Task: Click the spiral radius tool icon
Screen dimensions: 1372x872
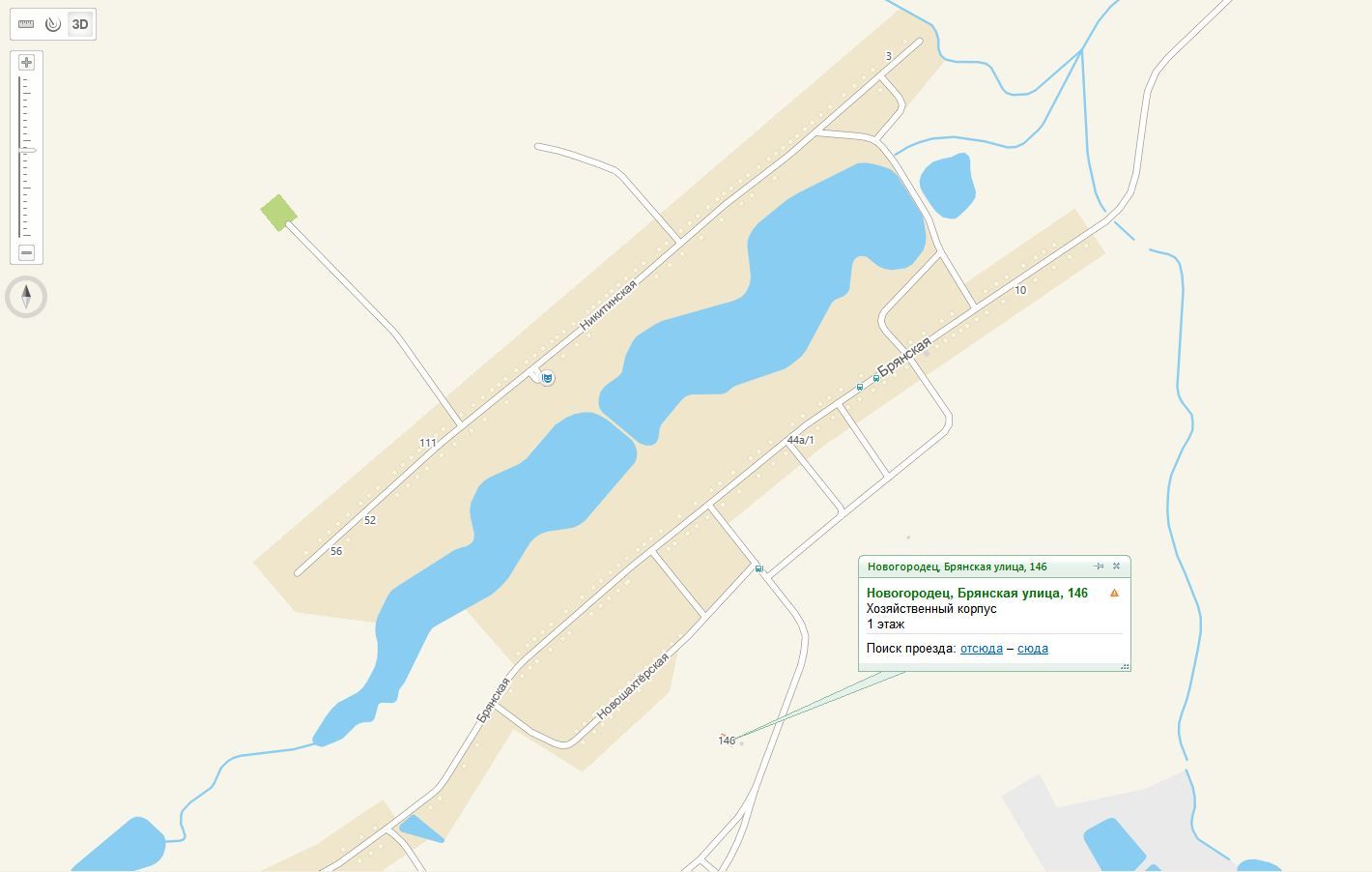Action: 53,24
